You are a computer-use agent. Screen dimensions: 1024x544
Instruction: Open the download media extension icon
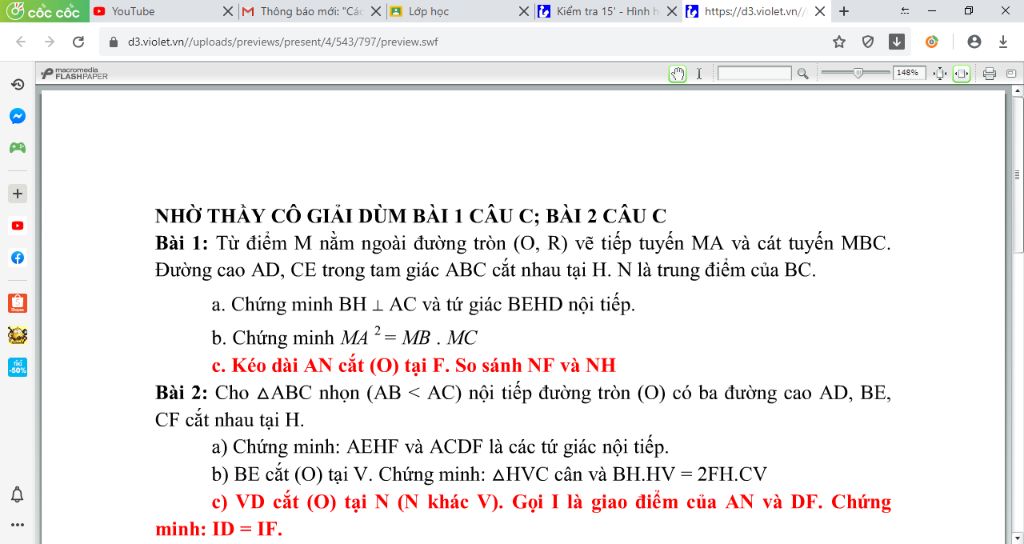[897, 42]
